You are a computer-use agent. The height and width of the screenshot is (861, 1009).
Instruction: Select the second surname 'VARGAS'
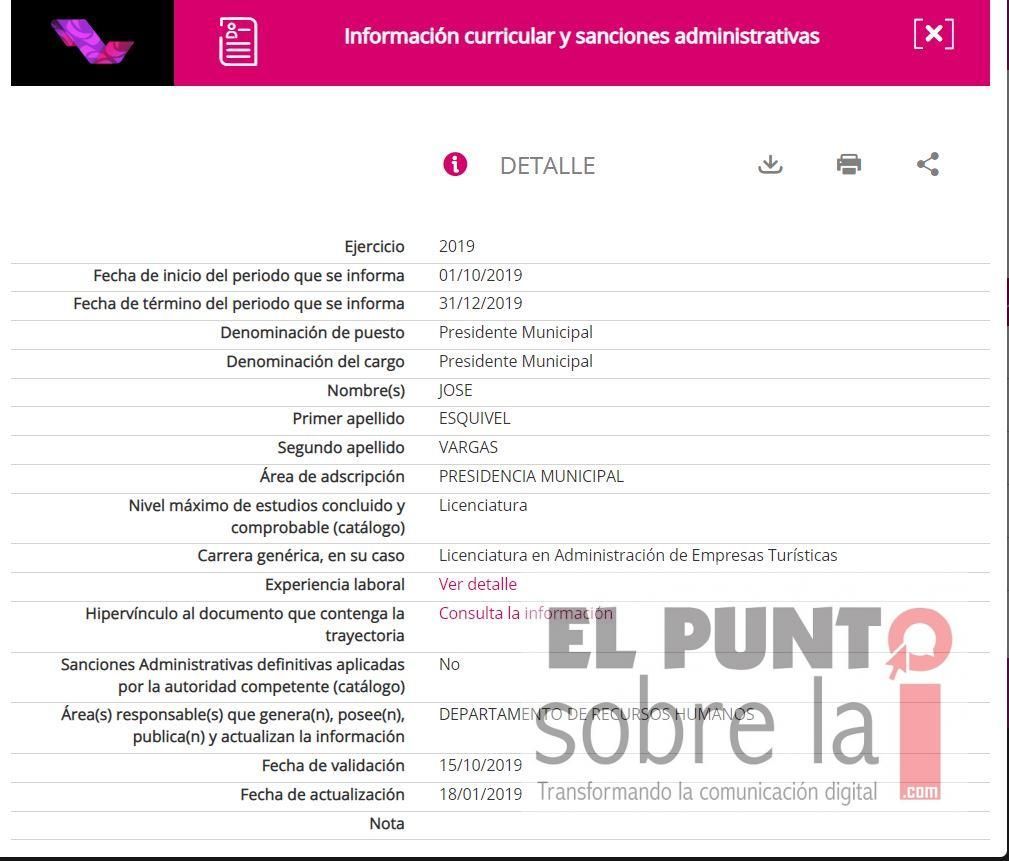[x=468, y=447]
